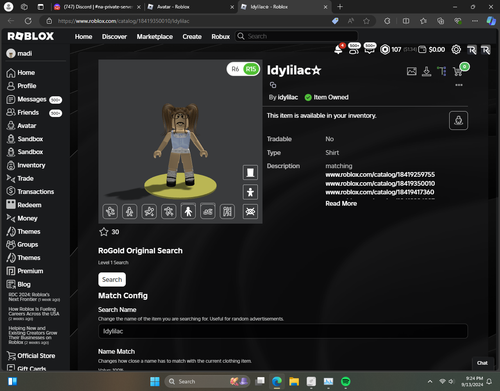500x391 pixels.
Task: Open the shopping cart icon
Action: click(458, 71)
